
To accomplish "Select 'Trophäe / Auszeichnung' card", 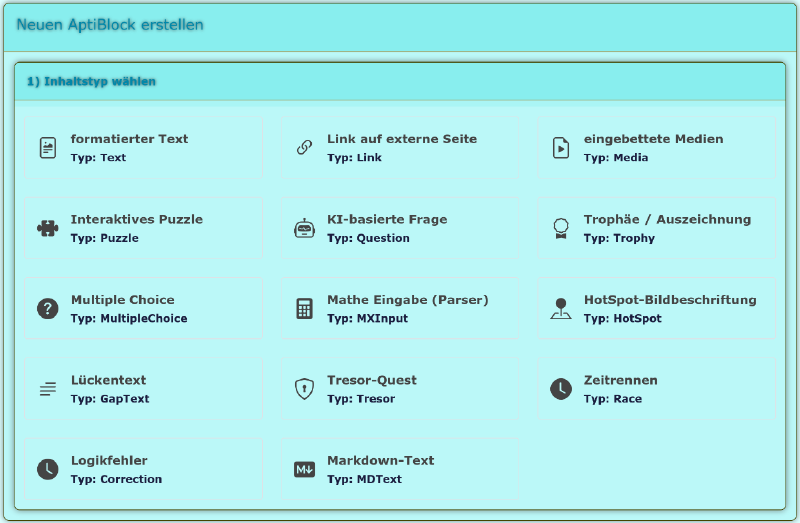I will point(657,228).
